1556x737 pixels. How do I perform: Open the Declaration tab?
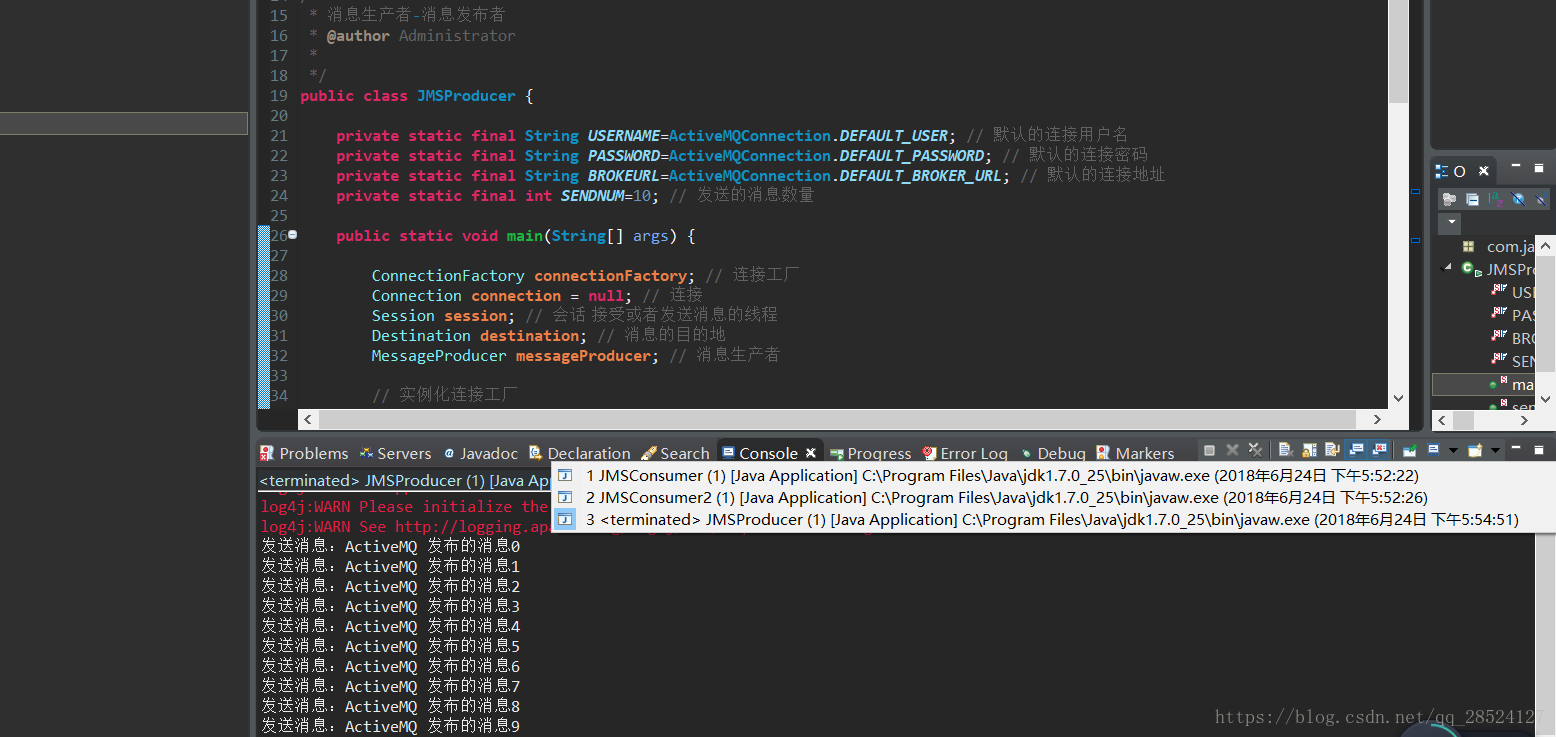(x=580, y=453)
